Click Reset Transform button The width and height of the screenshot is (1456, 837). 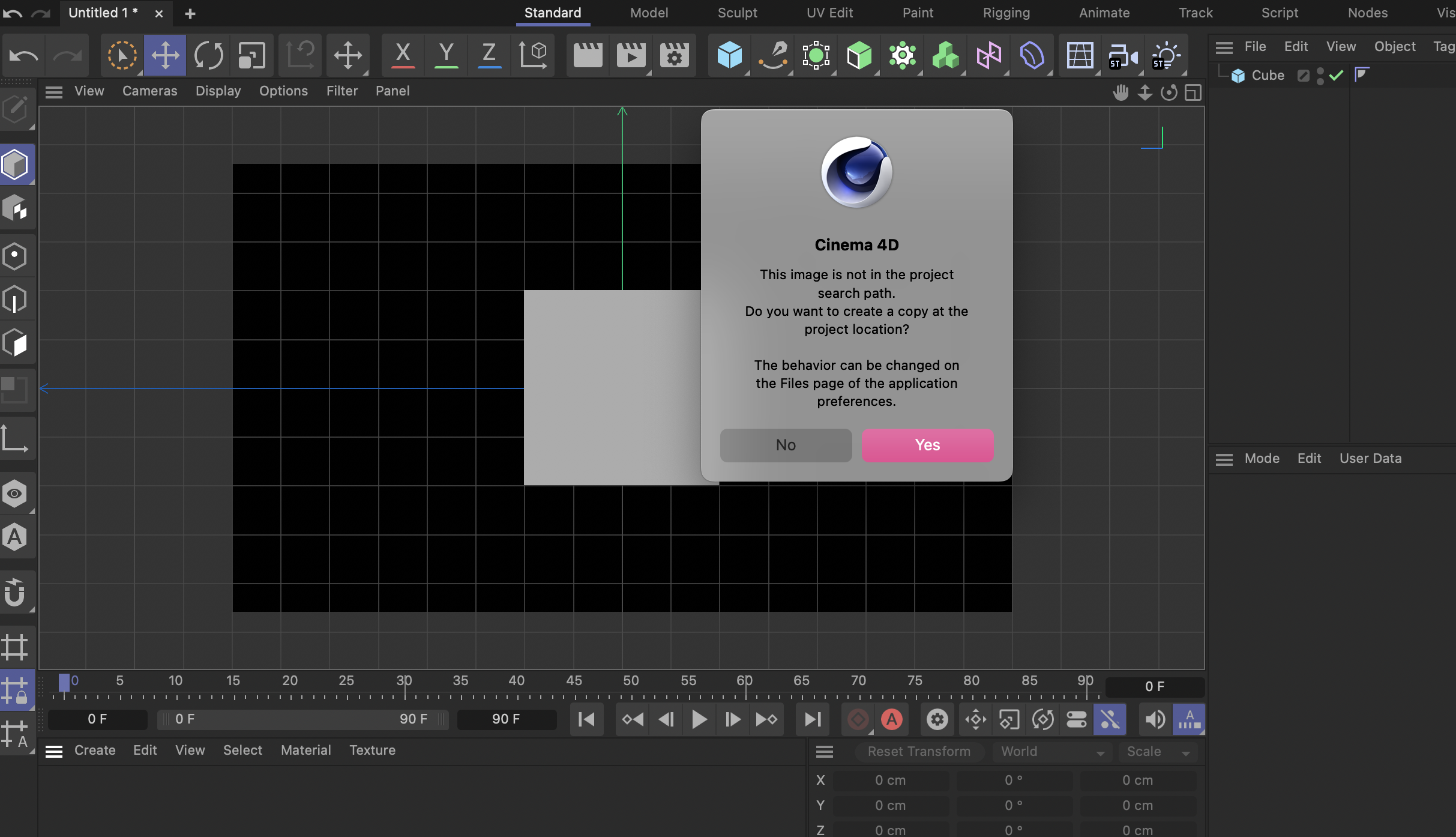(919, 752)
